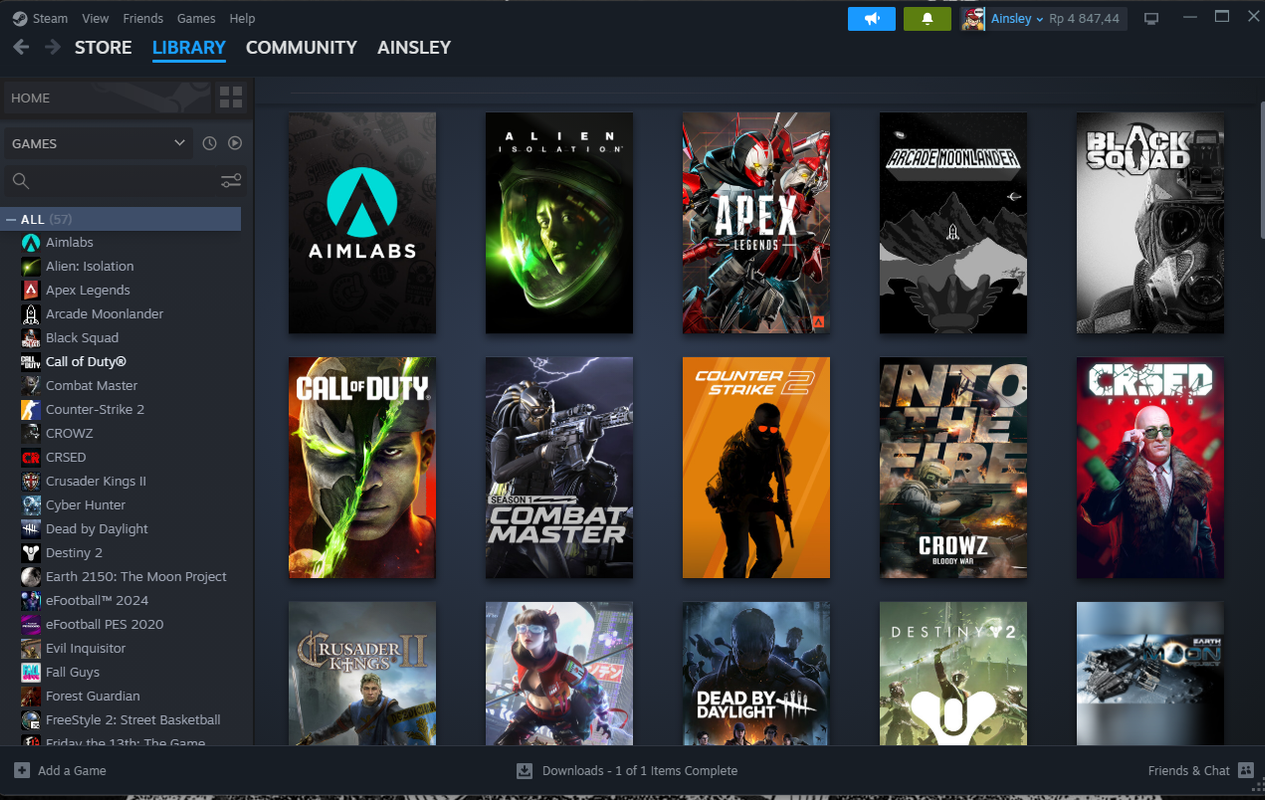
Task: Click the Steam logo in menu bar
Action: pyautogui.click(x=20, y=18)
